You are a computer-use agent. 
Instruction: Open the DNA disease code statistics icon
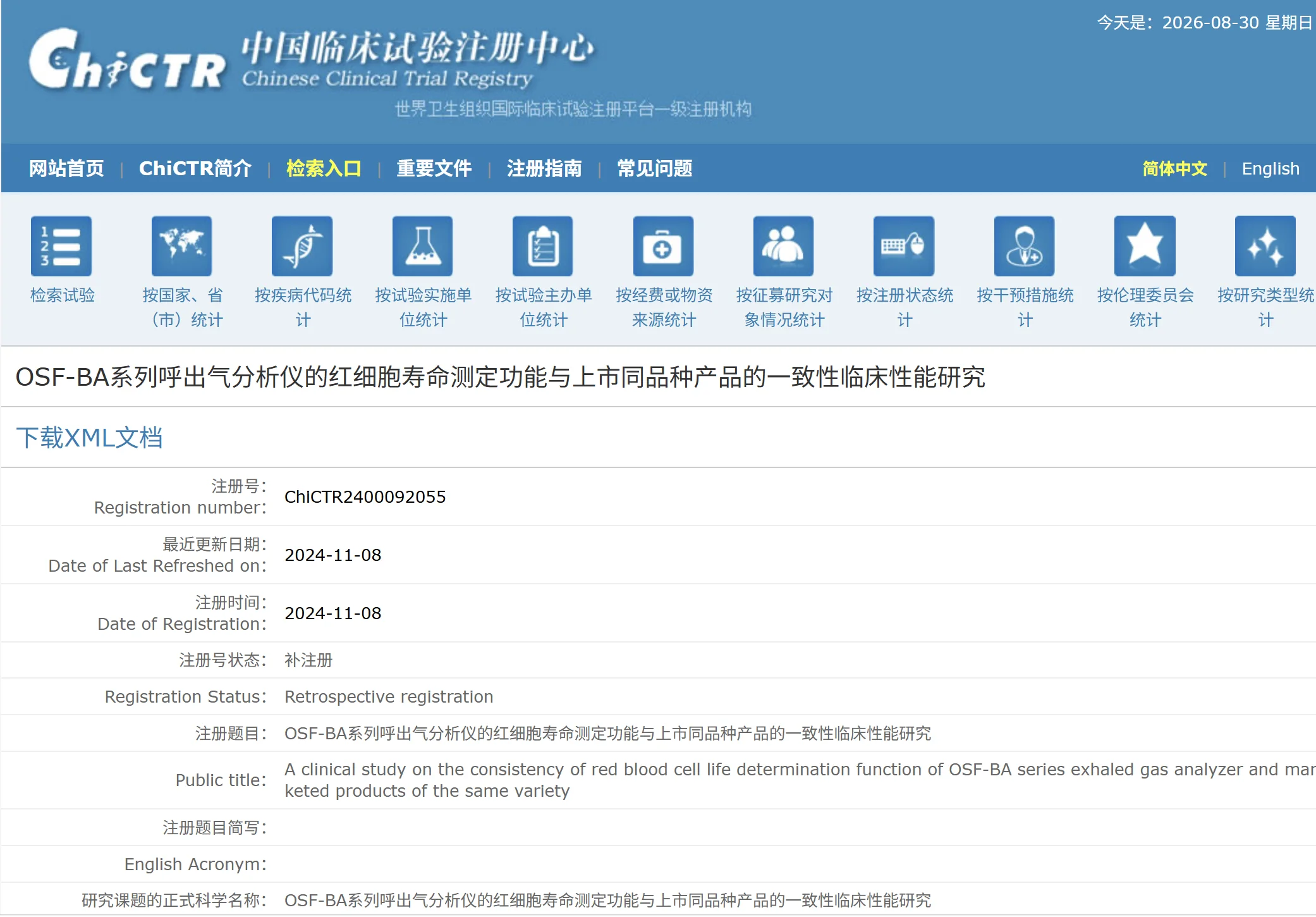point(302,246)
